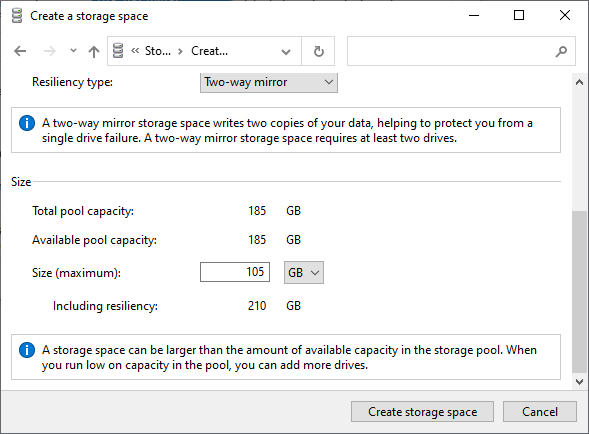
Task: Select the 'Creat...' breadcrumb segment
Action: 209,51
